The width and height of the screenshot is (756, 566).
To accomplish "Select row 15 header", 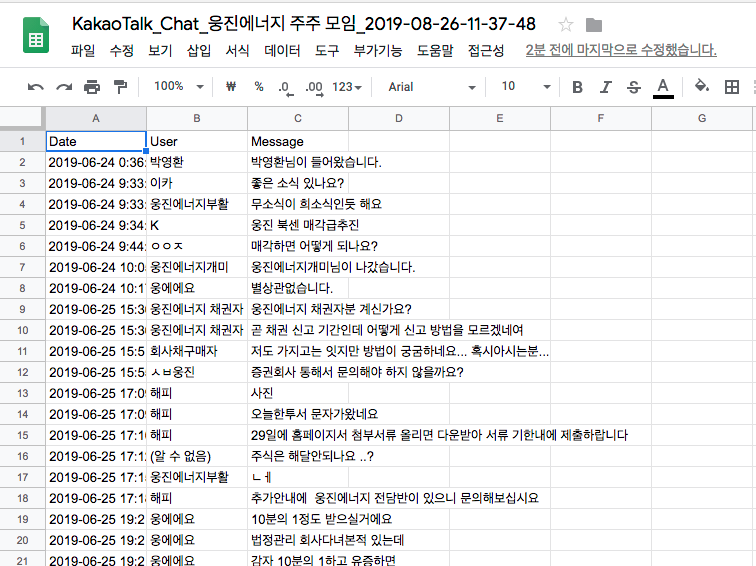I will click(22, 435).
